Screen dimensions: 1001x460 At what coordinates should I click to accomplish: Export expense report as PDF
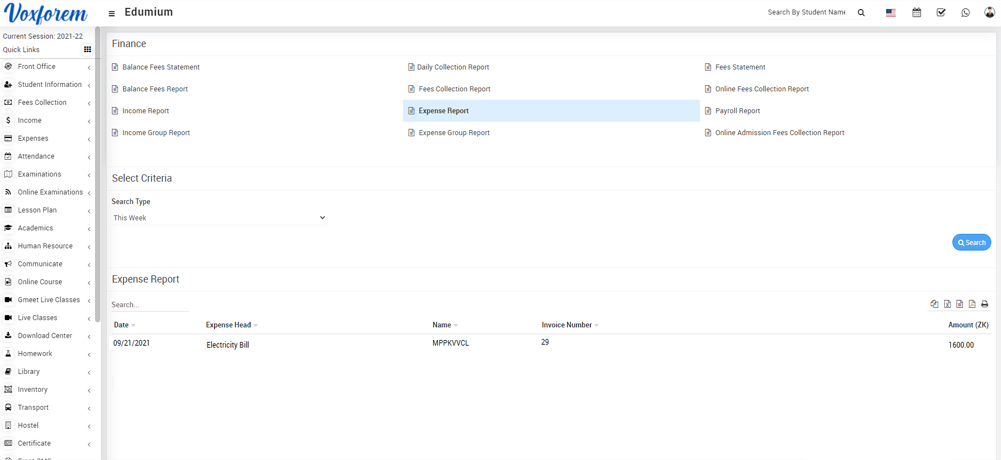pyautogui.click(x=972, y=304)
